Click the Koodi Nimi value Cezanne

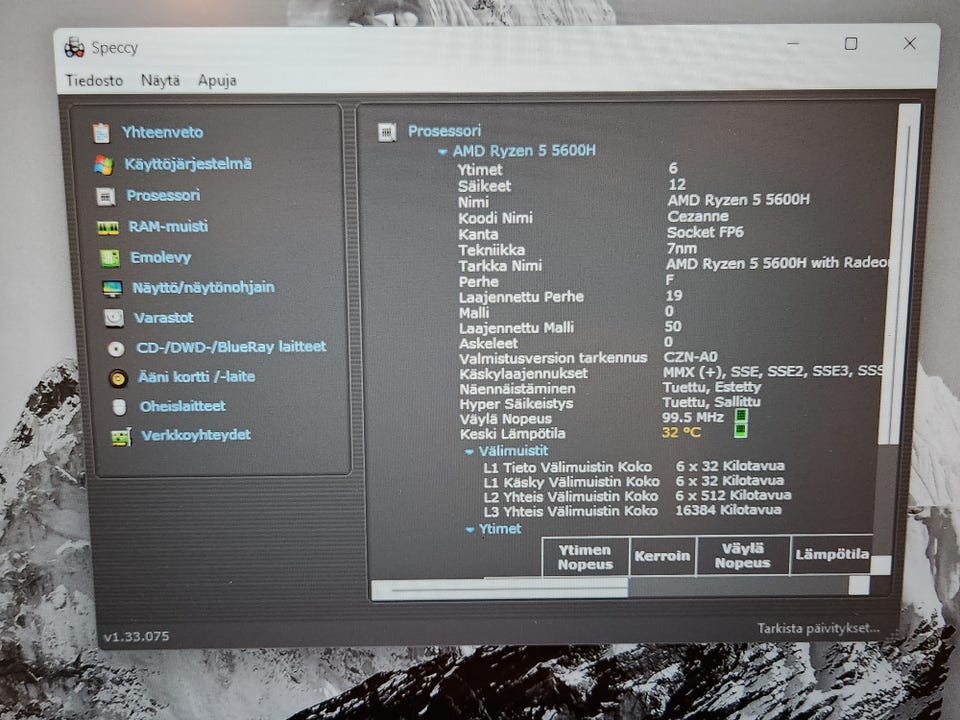coord(697,216)
